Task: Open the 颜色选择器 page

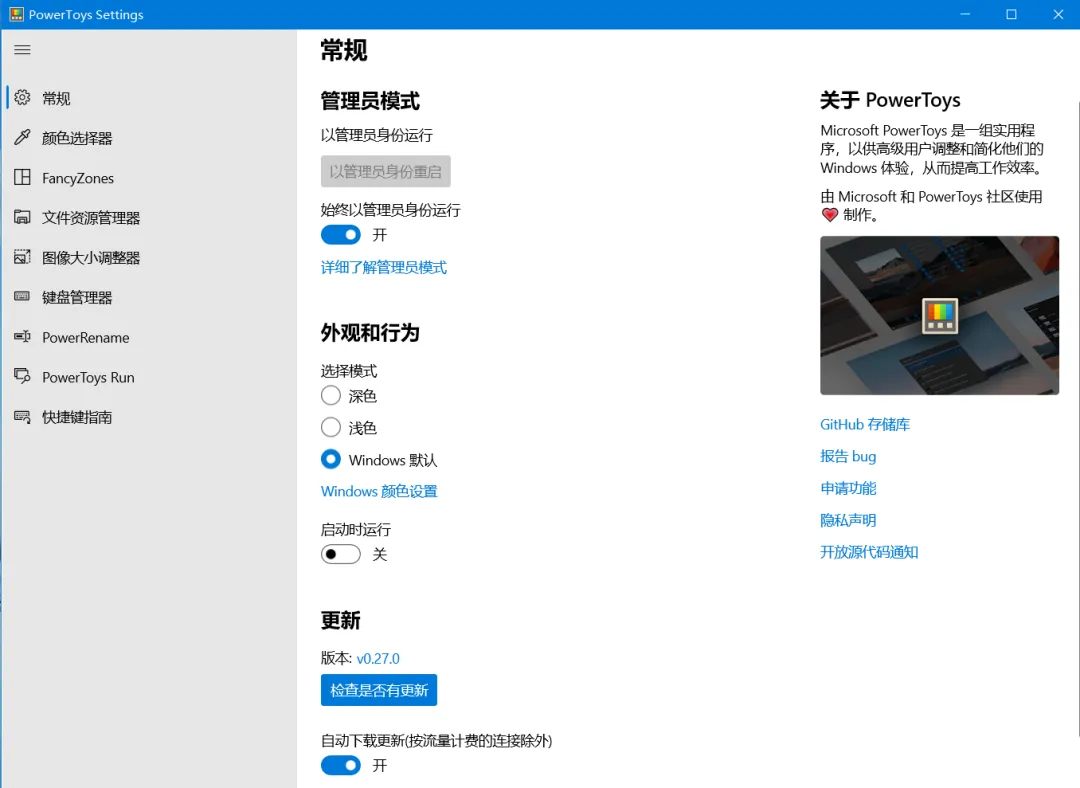Action: tap(77, 138)
